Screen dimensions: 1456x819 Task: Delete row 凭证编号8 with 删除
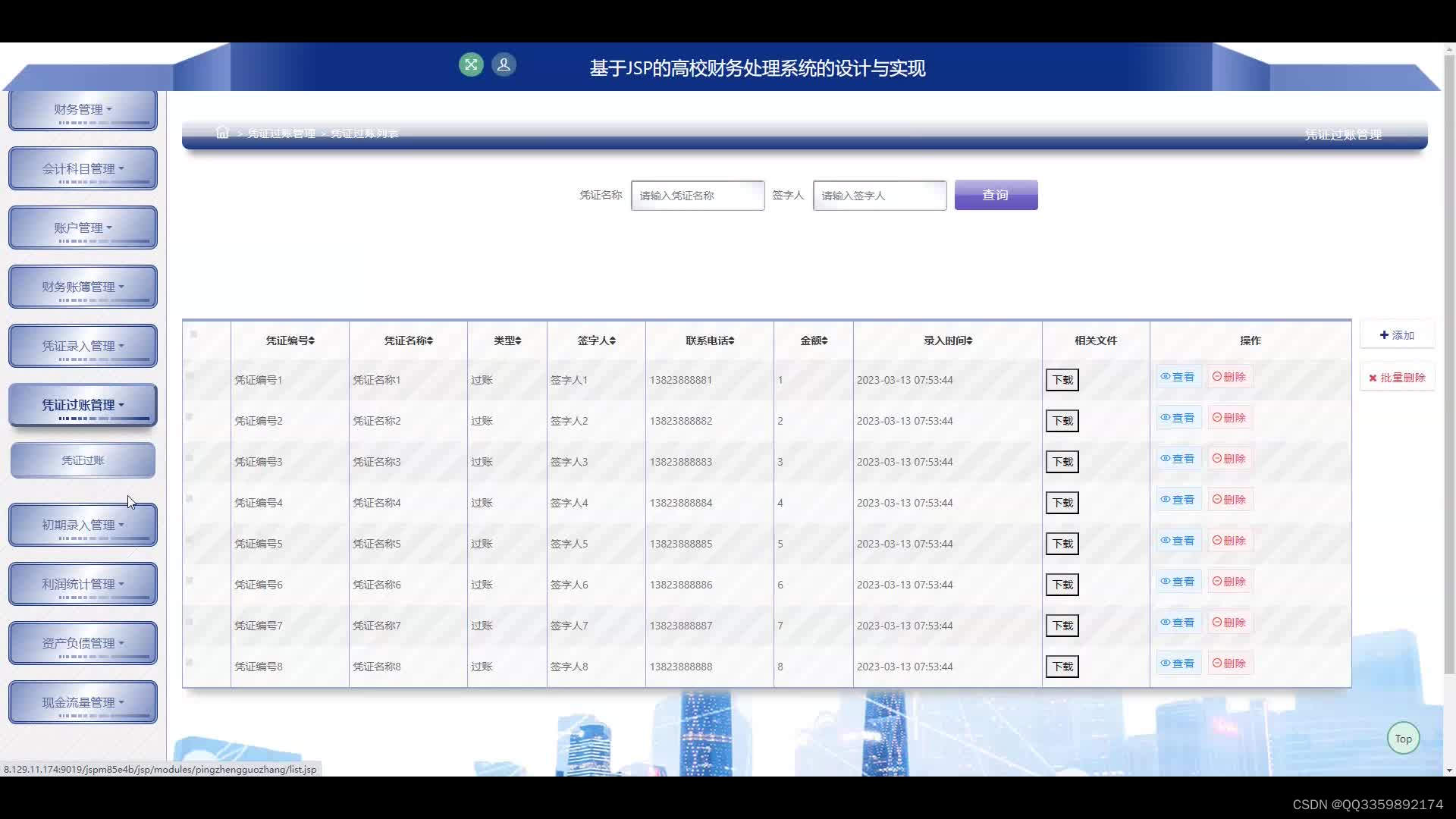point(1229,664)
